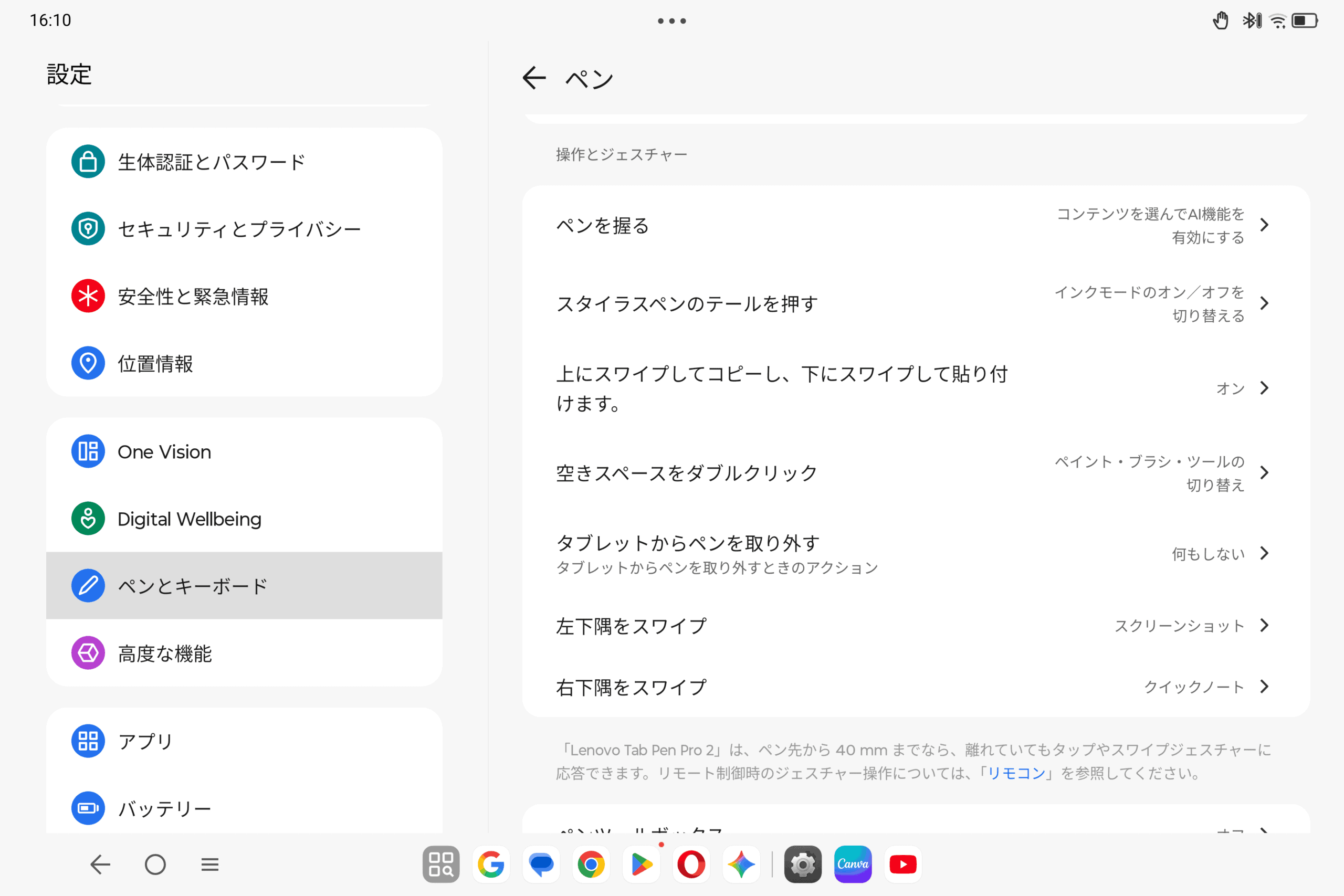1344x896 pixels.
Task: Tap the apps grid icon in settings list
Action: coord(88,741)
